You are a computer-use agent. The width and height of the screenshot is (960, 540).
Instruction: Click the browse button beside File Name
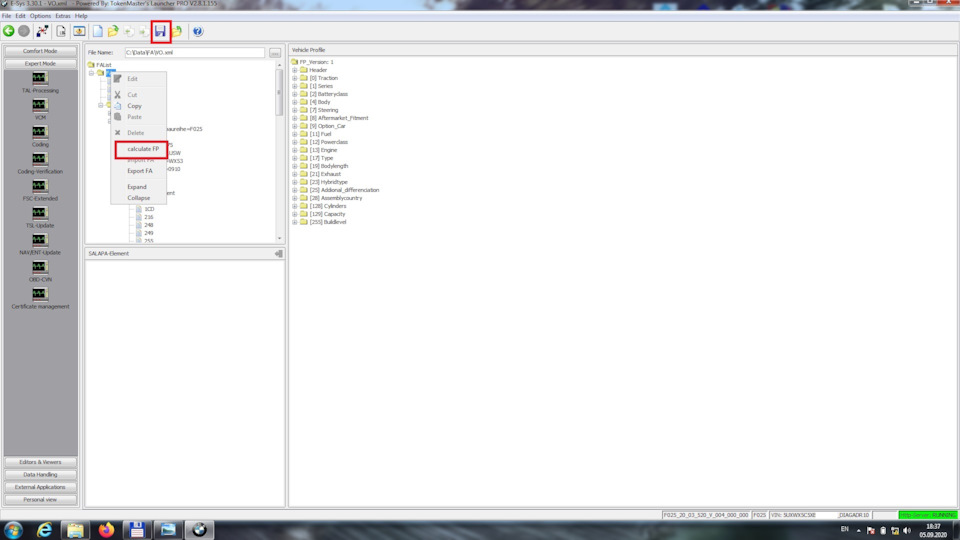(275, 53)
